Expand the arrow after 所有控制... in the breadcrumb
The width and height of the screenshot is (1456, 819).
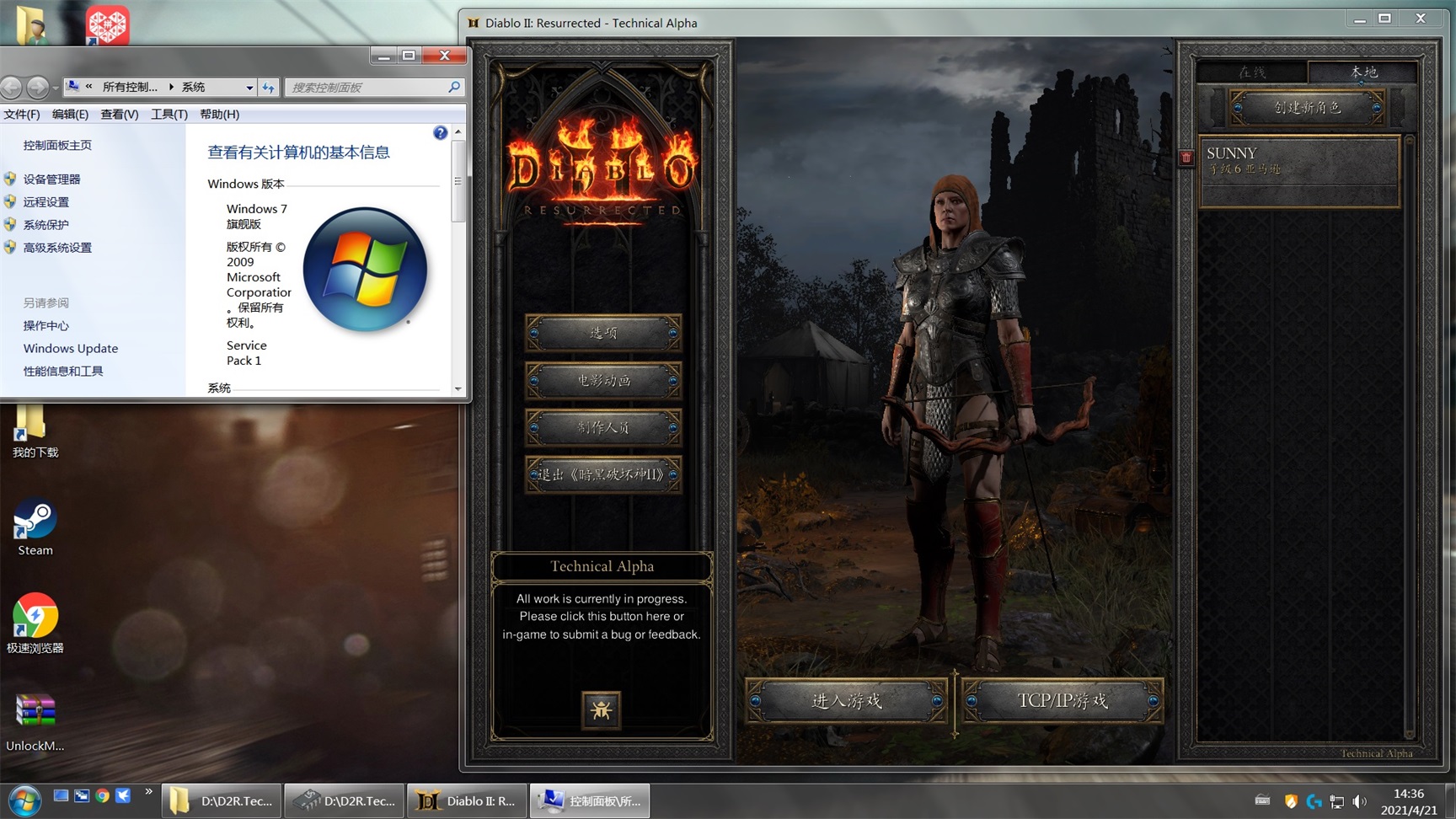[171, 87]
